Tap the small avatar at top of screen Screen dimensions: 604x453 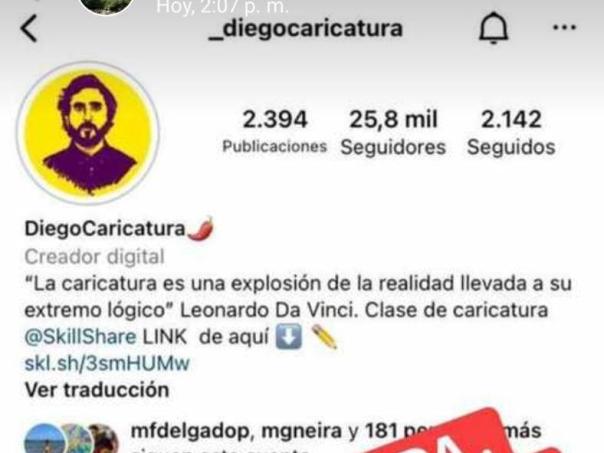point(106,6)
